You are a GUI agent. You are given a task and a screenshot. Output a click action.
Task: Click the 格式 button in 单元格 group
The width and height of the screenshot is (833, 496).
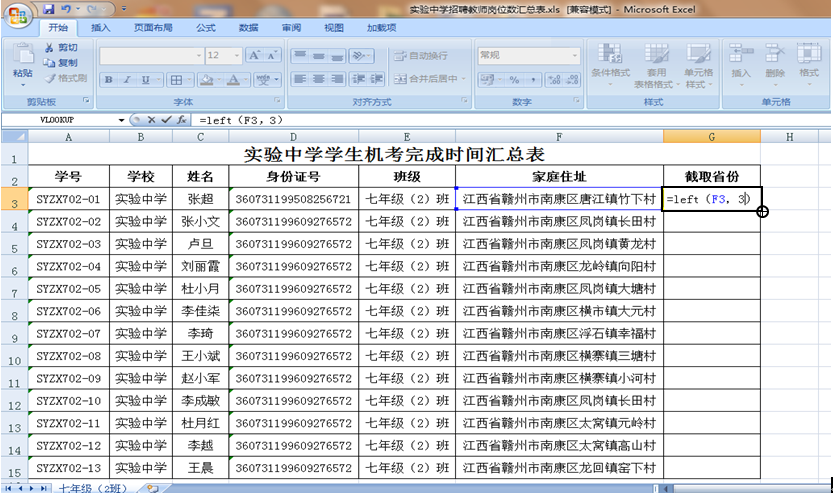tap(809, 64)
